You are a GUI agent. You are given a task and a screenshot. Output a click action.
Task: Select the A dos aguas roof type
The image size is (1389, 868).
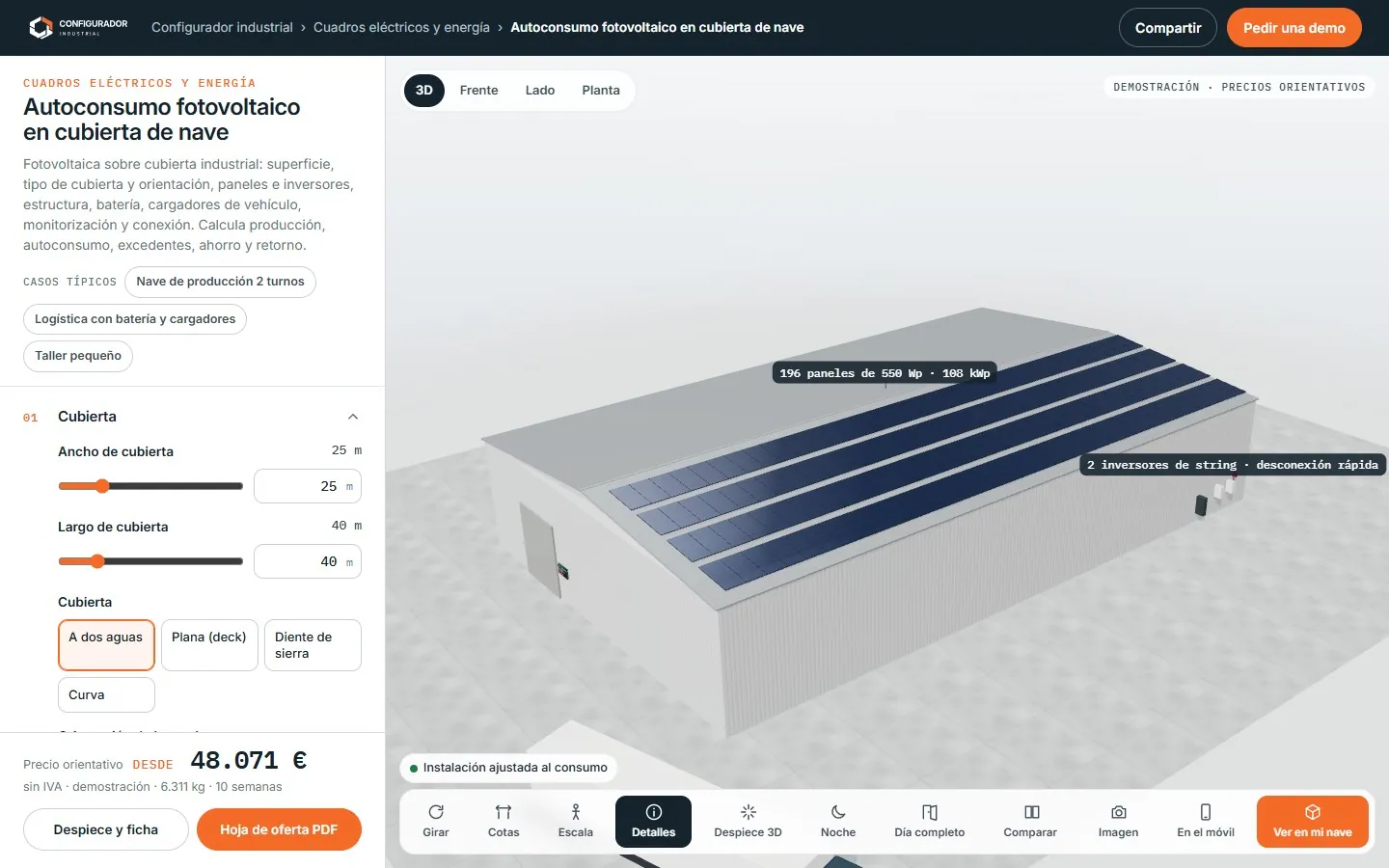(106, 645)
